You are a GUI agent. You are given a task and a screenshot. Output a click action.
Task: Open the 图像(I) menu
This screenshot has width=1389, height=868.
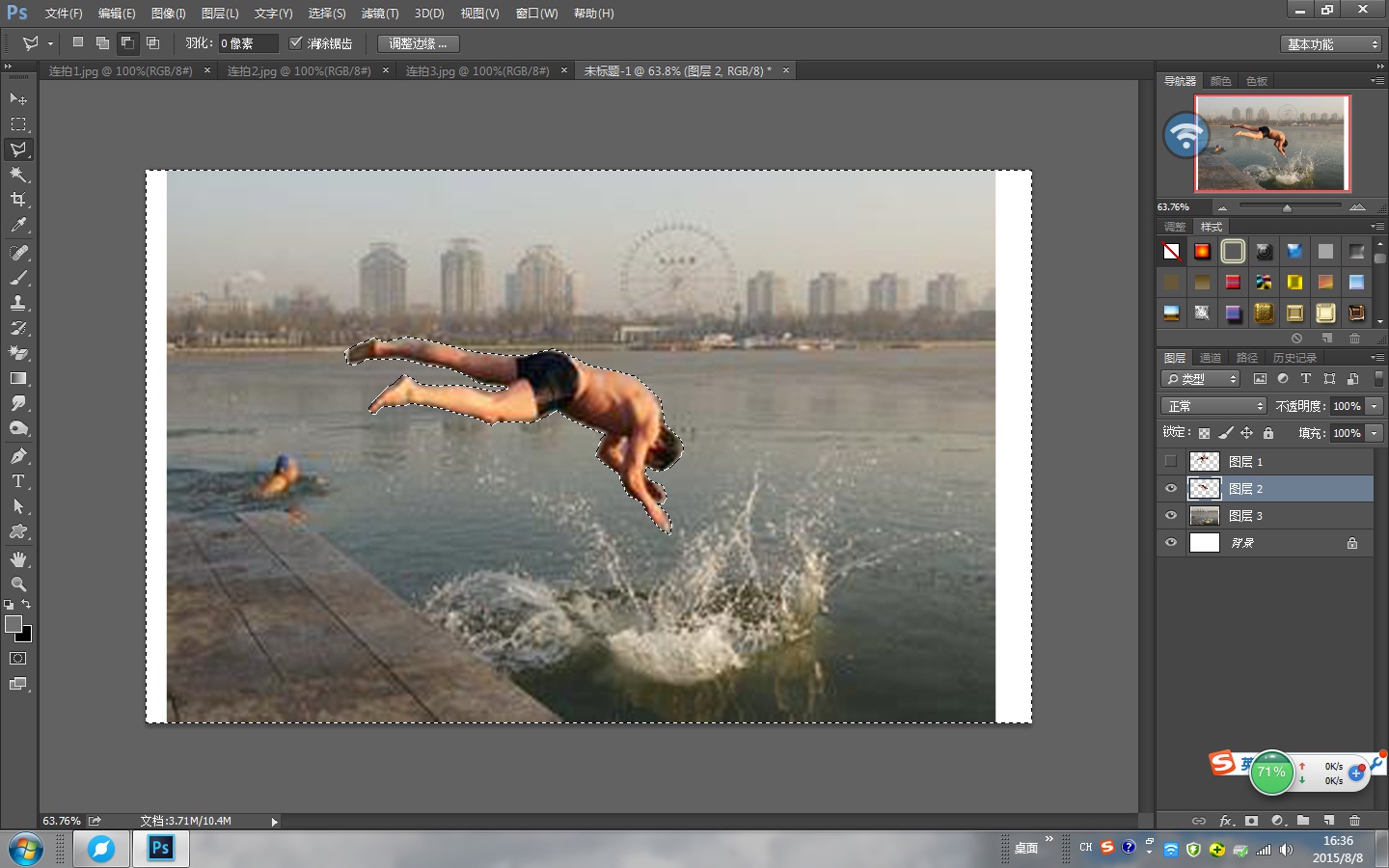pyautogui.click(x=169, y=14)
